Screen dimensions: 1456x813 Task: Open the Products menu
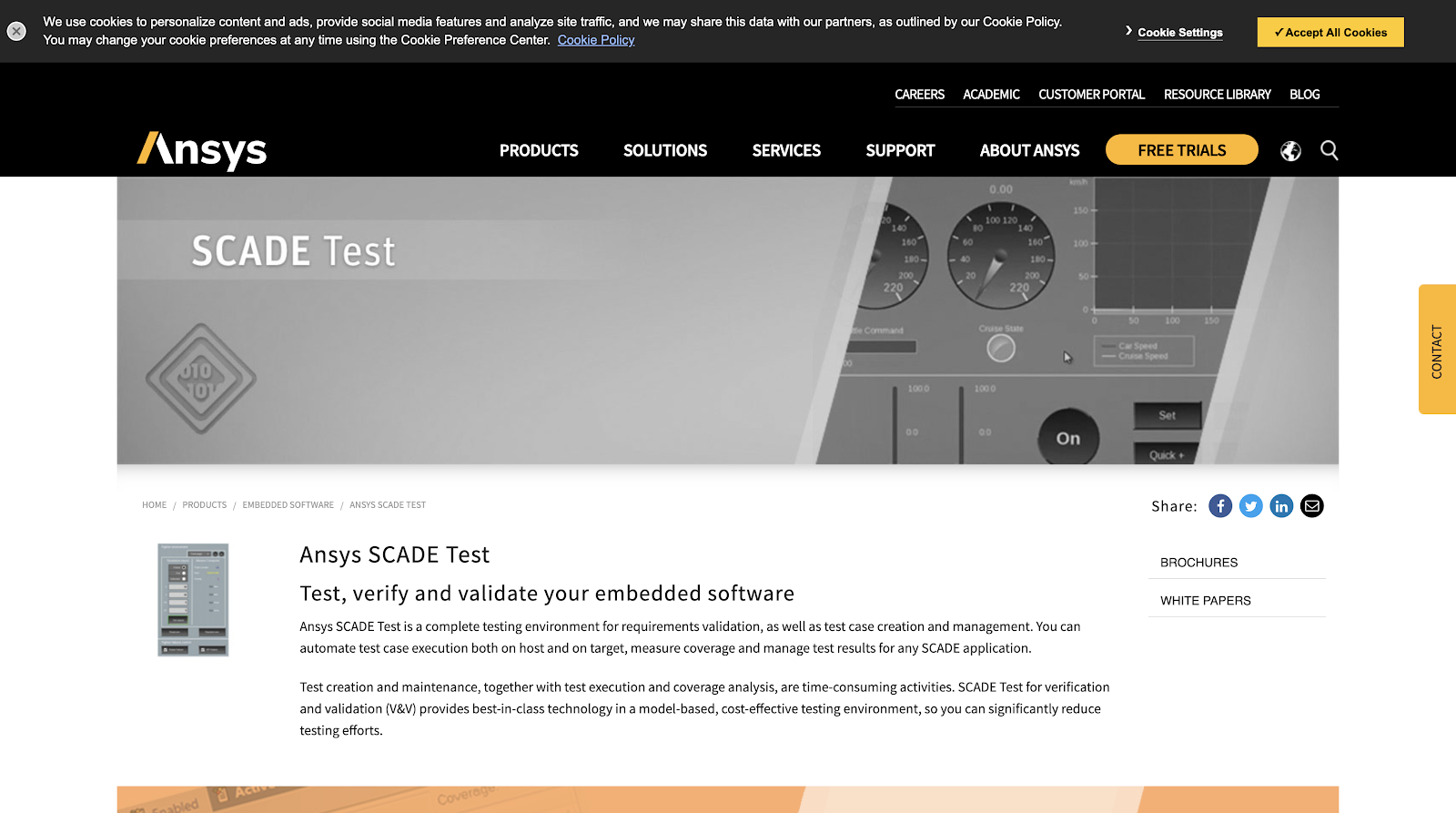pyautogui.click(x=539, y=150)
